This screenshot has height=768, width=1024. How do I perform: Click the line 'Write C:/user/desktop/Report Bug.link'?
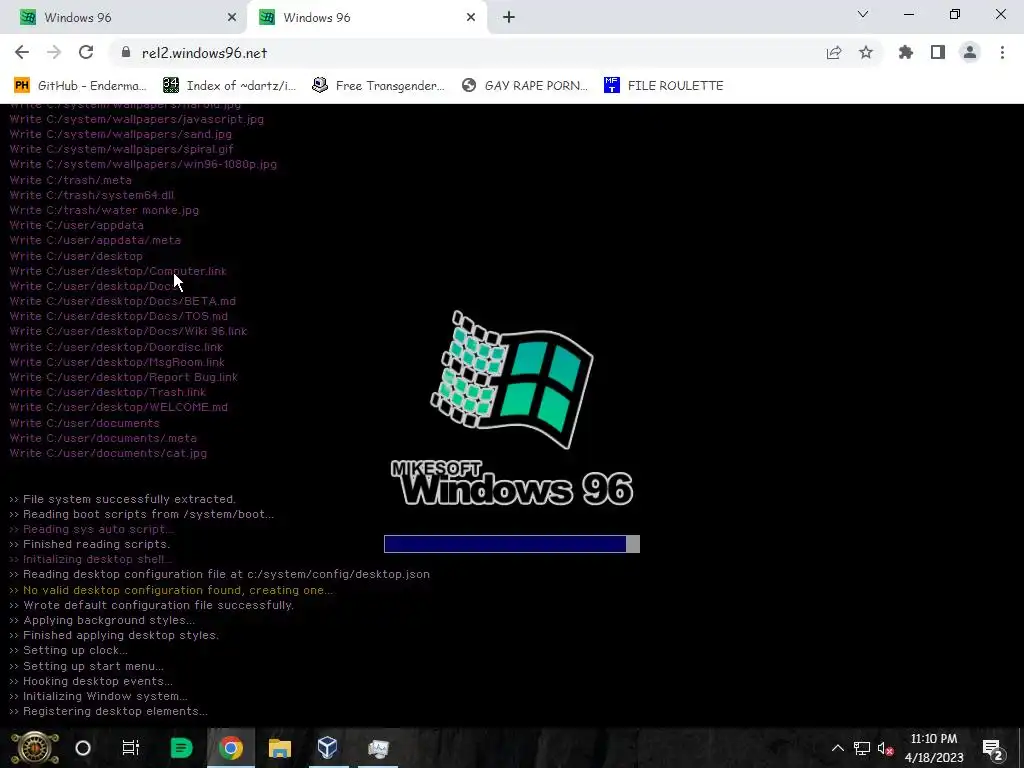[123, 377]
